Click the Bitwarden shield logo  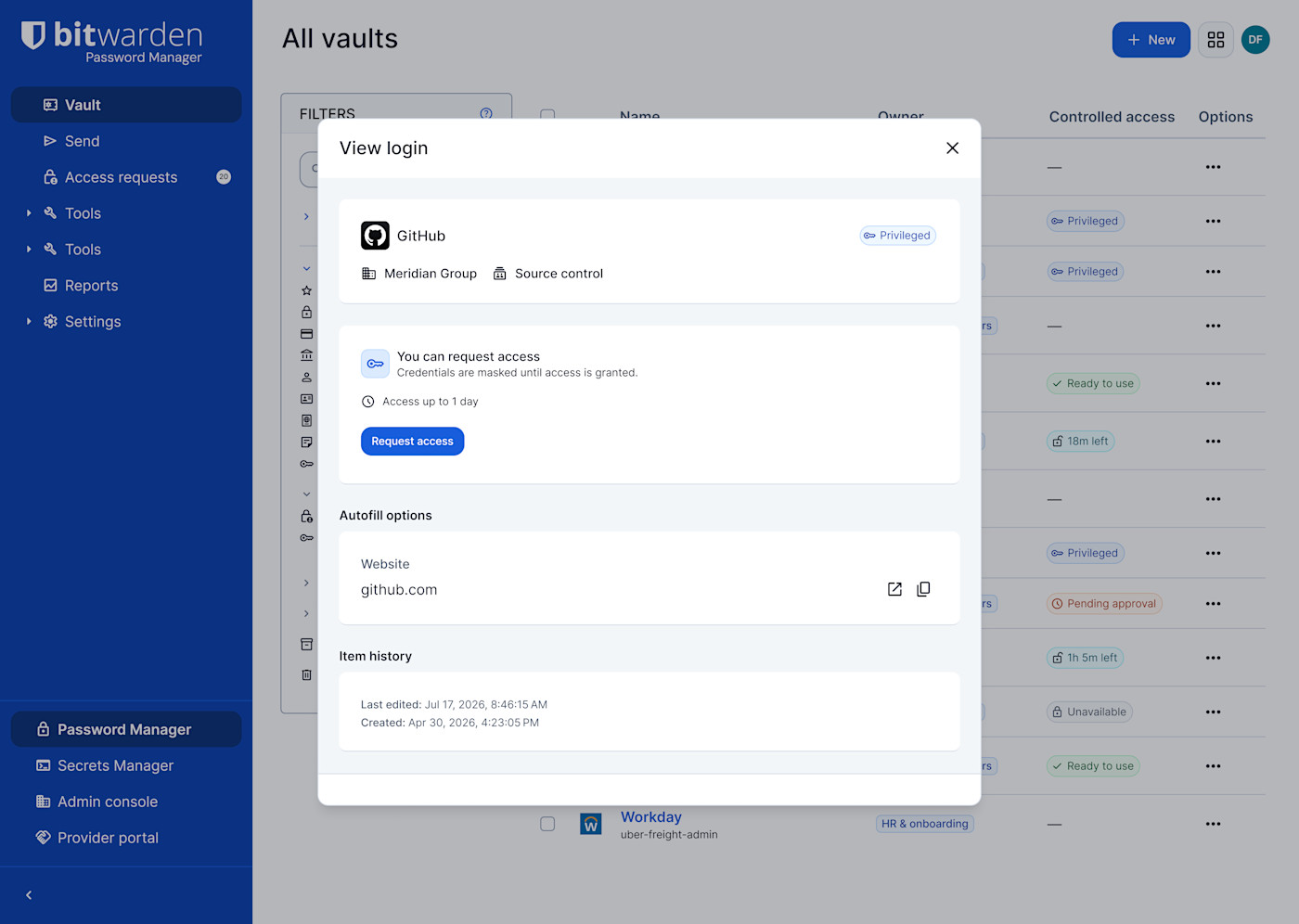tap(33, 36)
